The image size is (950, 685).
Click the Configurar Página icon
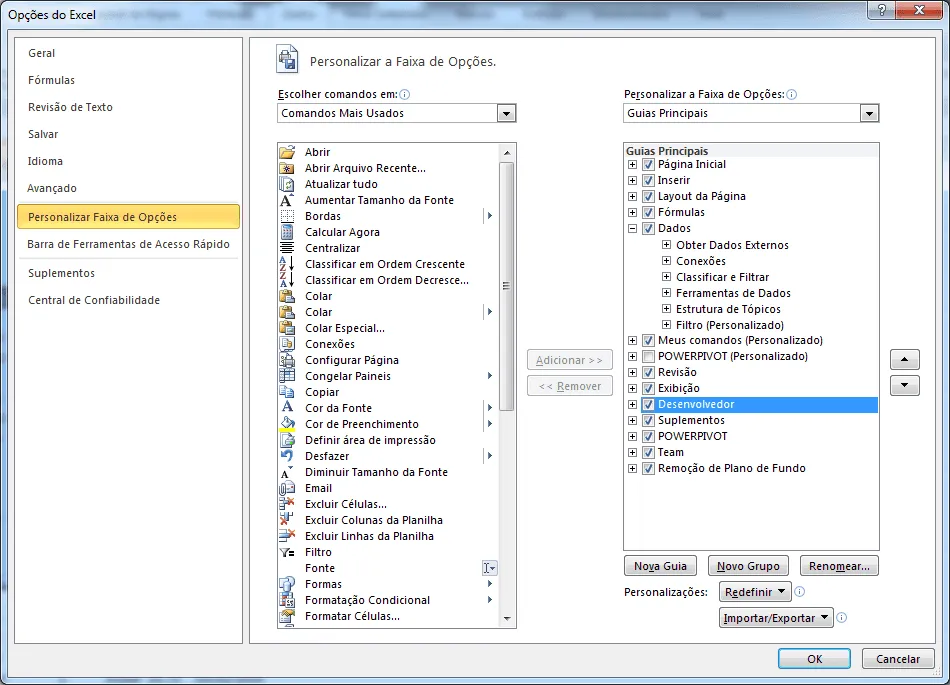coord(287,360)
